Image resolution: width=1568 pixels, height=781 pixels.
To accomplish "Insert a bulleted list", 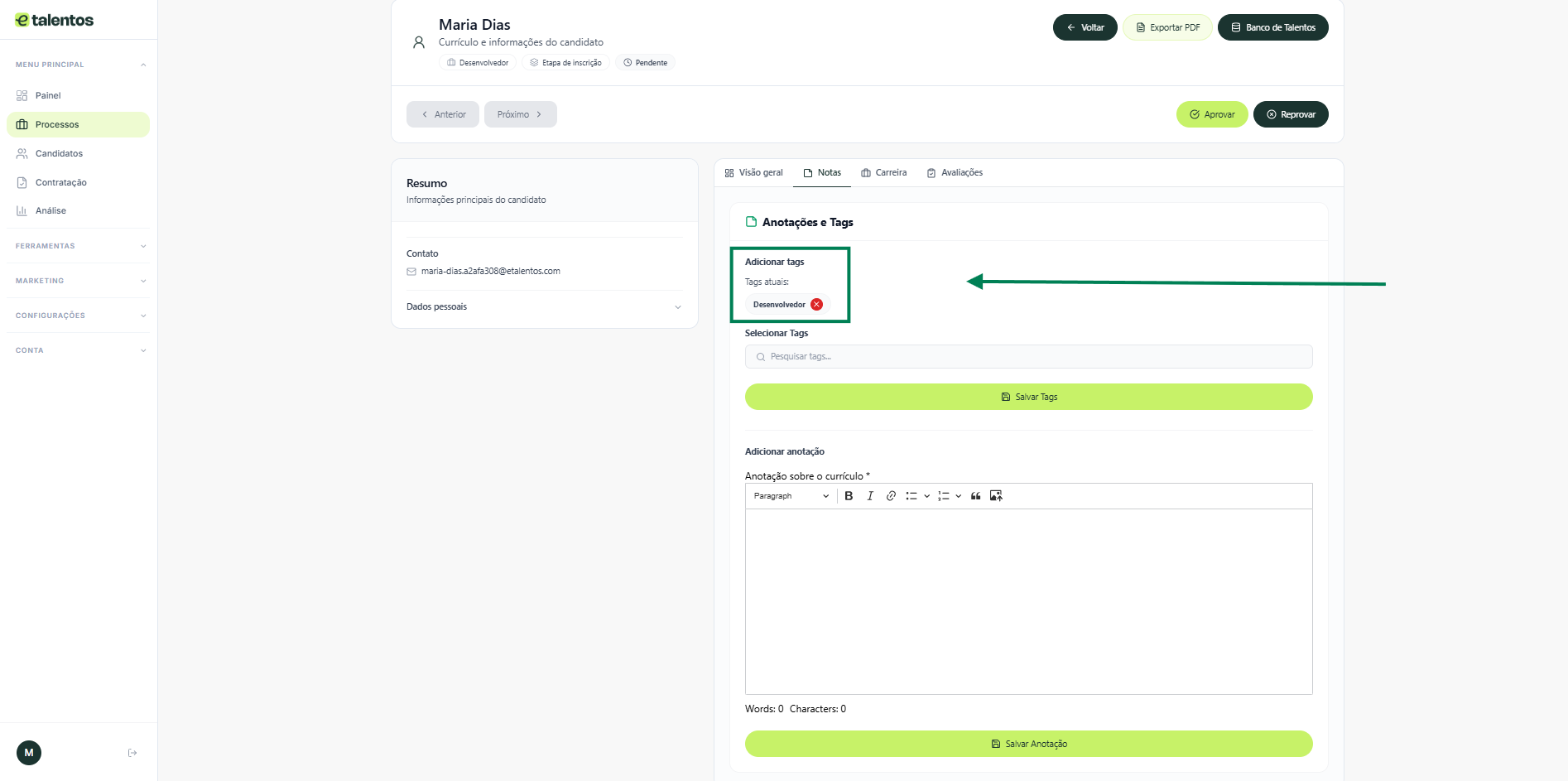I will point(911,496).
